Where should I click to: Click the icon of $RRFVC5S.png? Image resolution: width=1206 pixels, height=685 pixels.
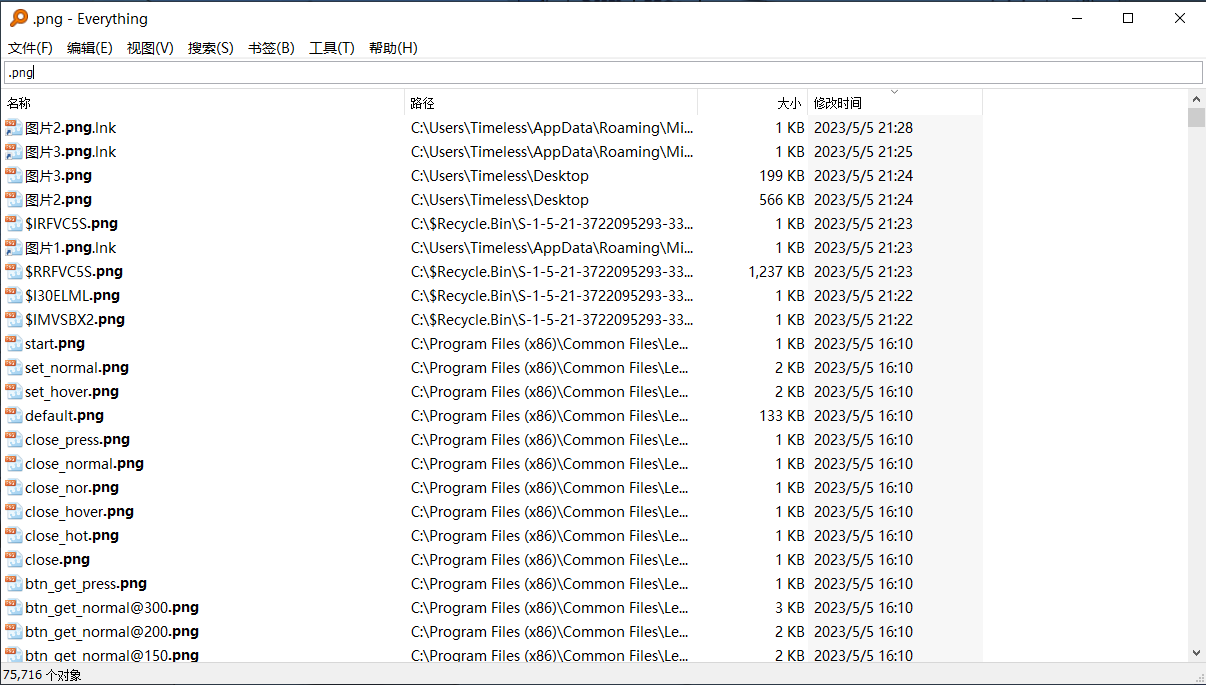coord(13,271)
